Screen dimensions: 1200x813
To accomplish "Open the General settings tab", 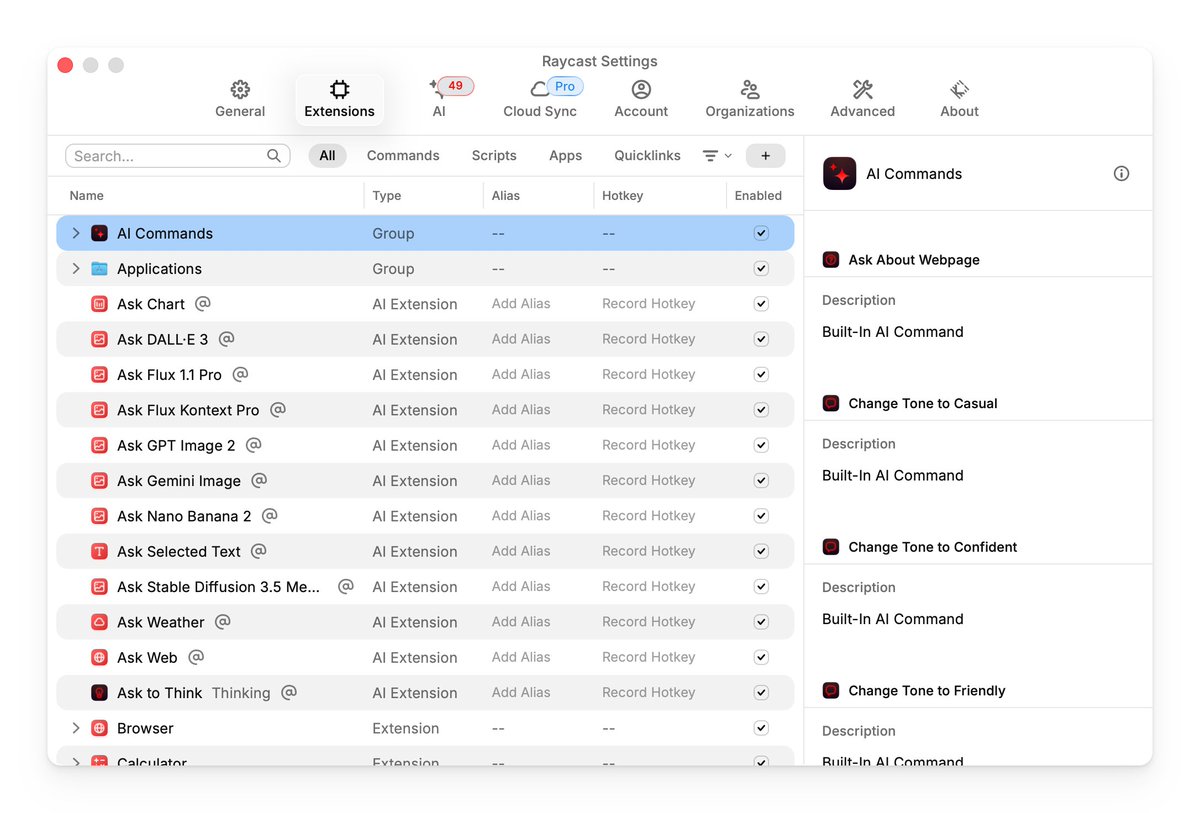I will point(240,100).
